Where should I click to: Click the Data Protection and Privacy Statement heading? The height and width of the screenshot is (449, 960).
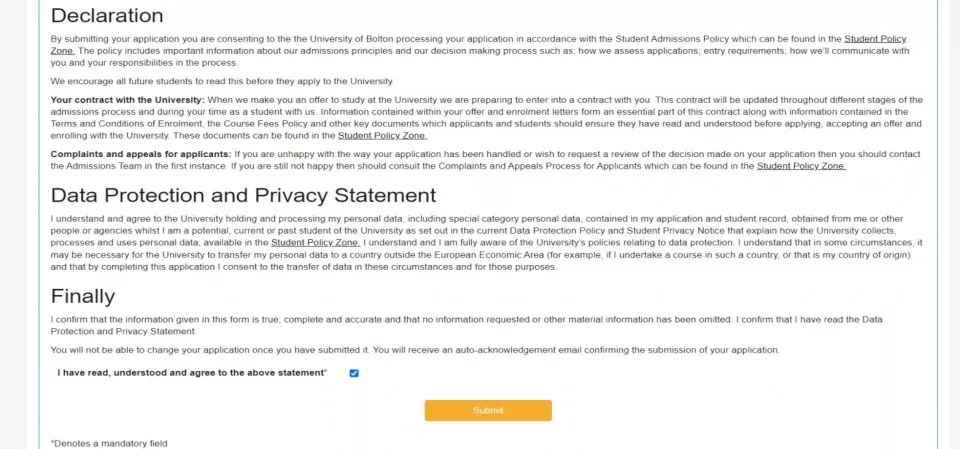point(243,195)
